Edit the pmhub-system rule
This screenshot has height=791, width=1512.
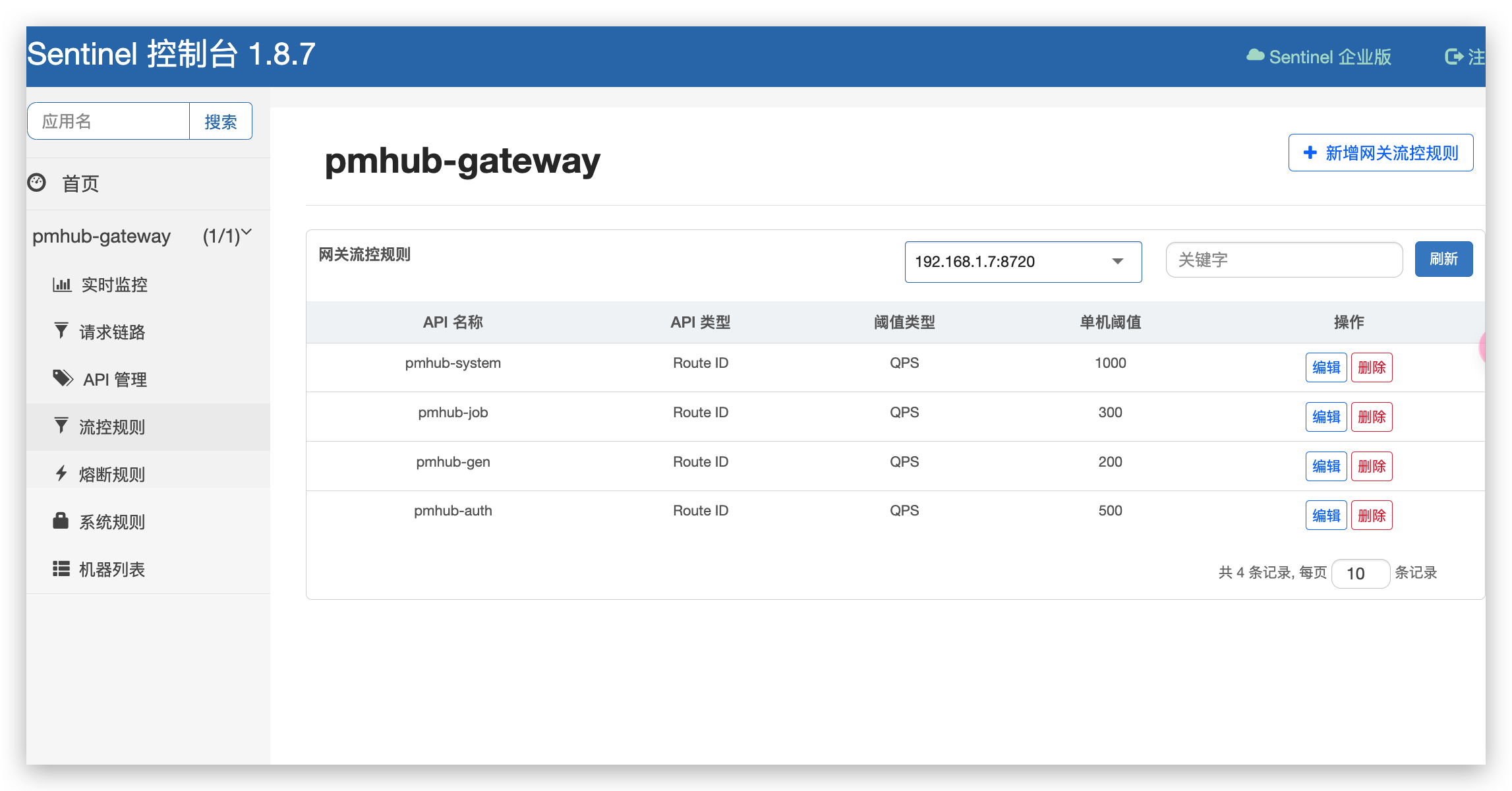[1326, 367]
